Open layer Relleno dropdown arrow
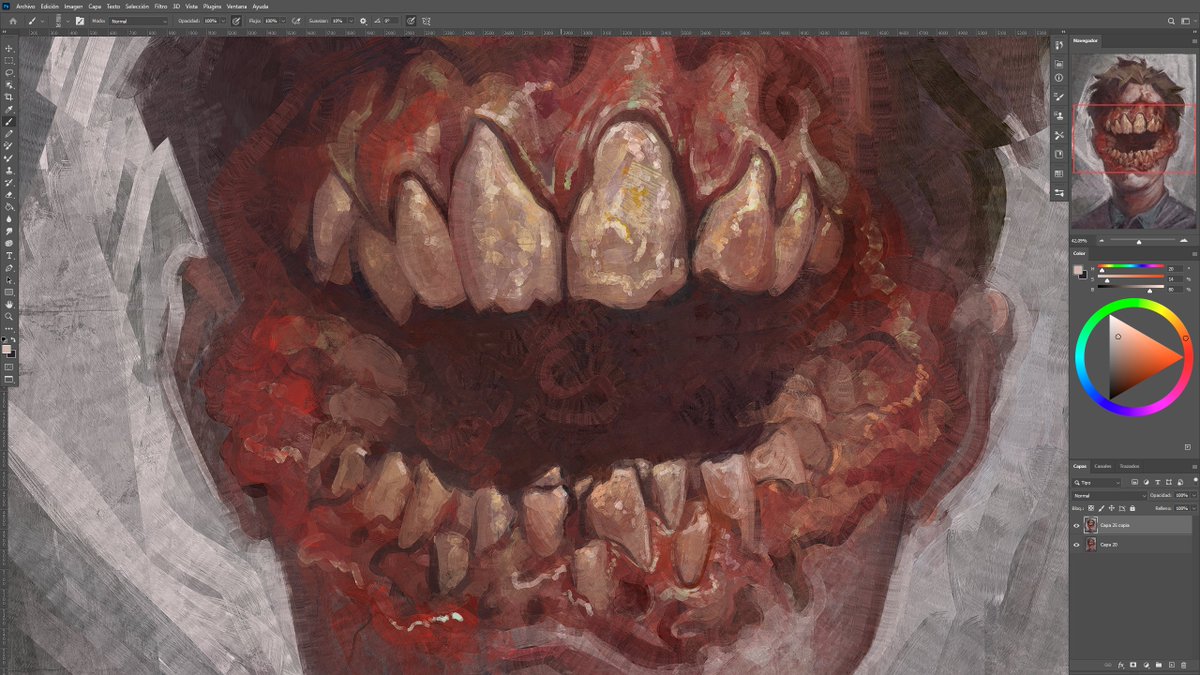 point(1194,508)
